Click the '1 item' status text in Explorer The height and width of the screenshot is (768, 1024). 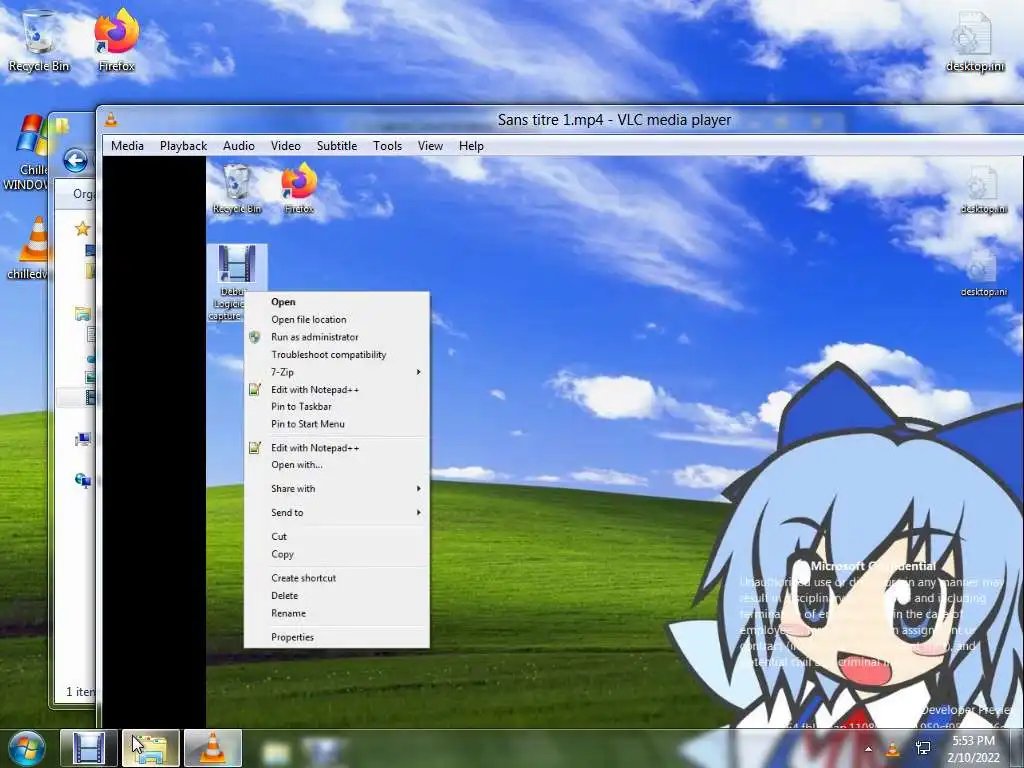[80, 691]
